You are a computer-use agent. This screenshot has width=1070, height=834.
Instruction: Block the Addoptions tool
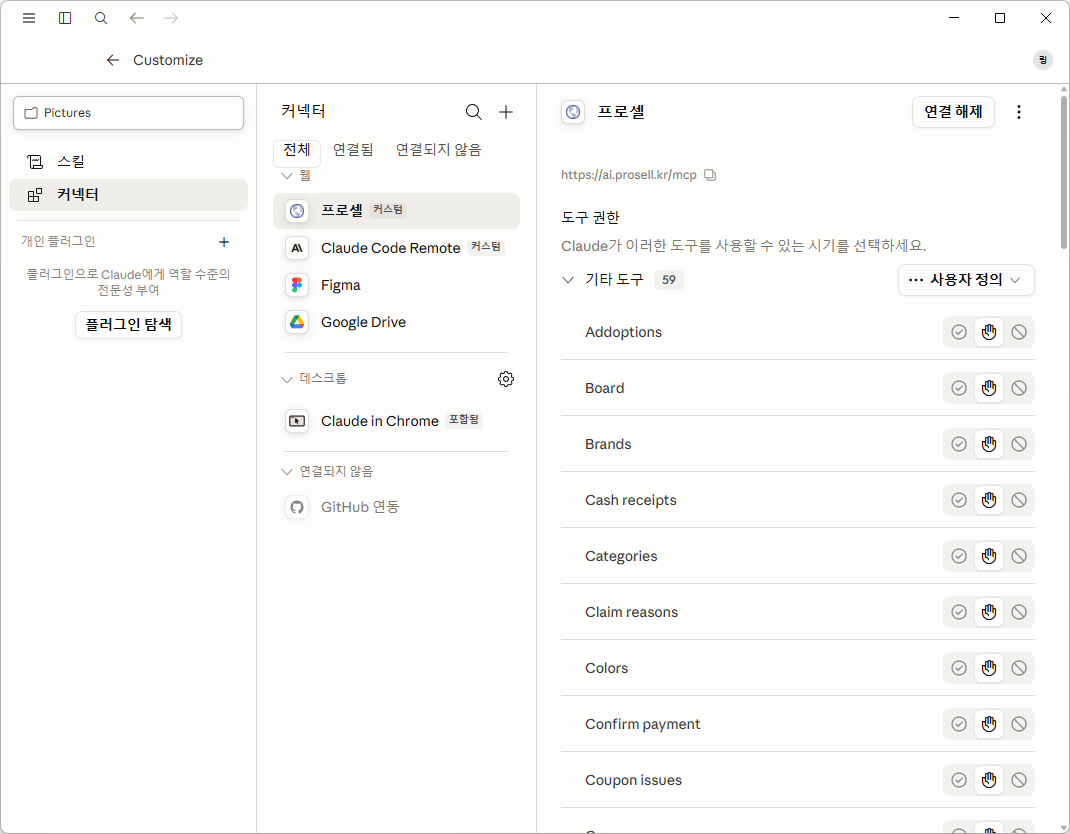point(1019,332)
